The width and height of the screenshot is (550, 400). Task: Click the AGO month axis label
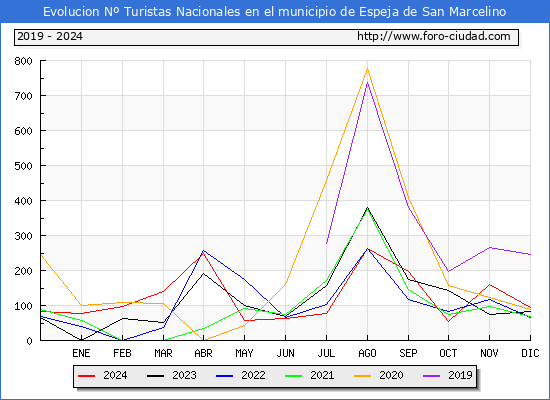(x=368, y=353)
